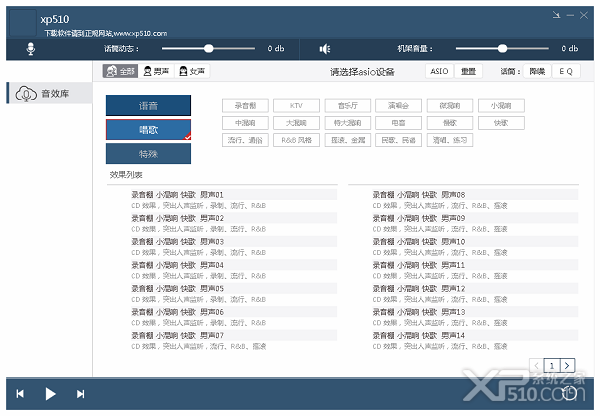The height and width of the screenshot is (416, 600).
Task: Skip to next effect track
Action: click(80, 394)
